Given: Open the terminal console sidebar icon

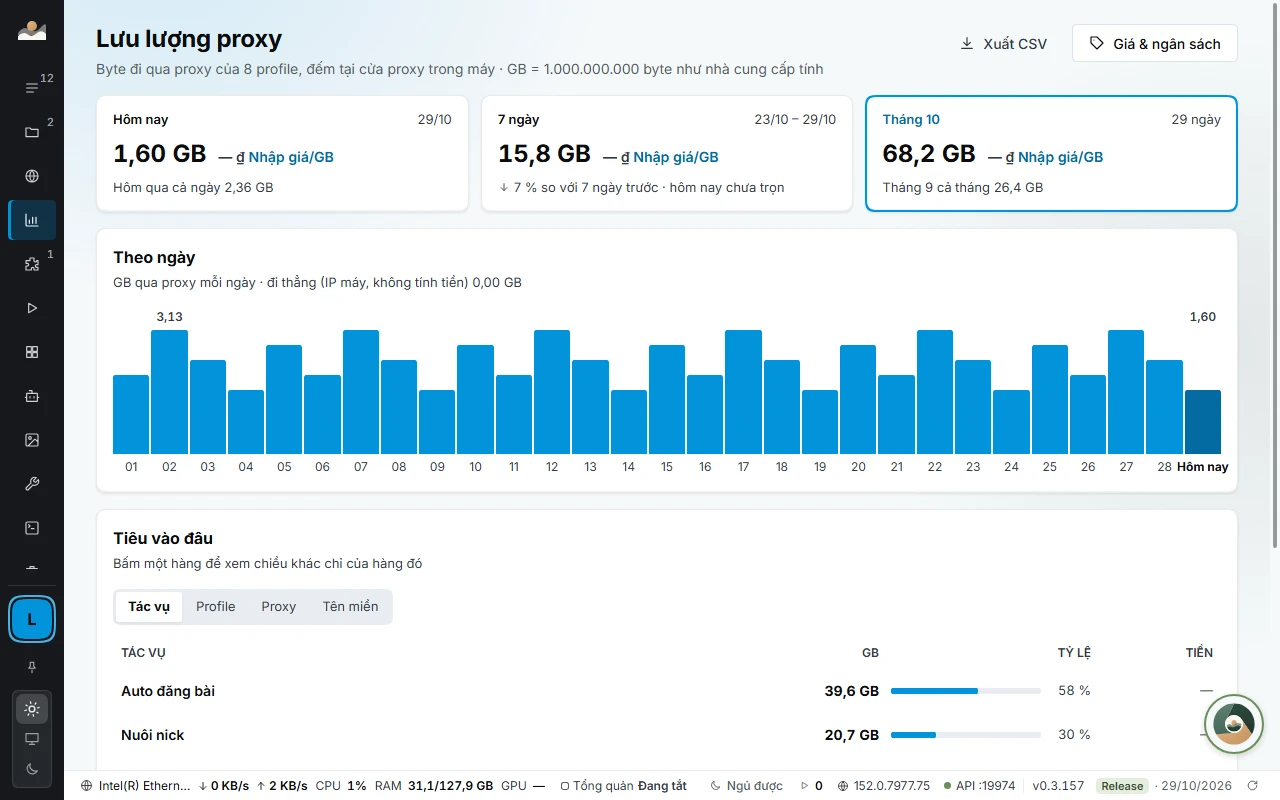Looking at the screenshot, I should (32, 528).
